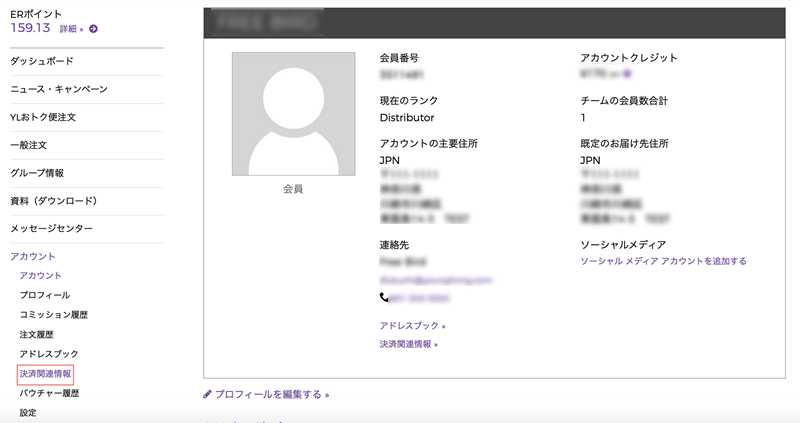The image size is (800, 423).
Task: Select YLおトク便注文 in the sidebar
Action: pos(43,117)
